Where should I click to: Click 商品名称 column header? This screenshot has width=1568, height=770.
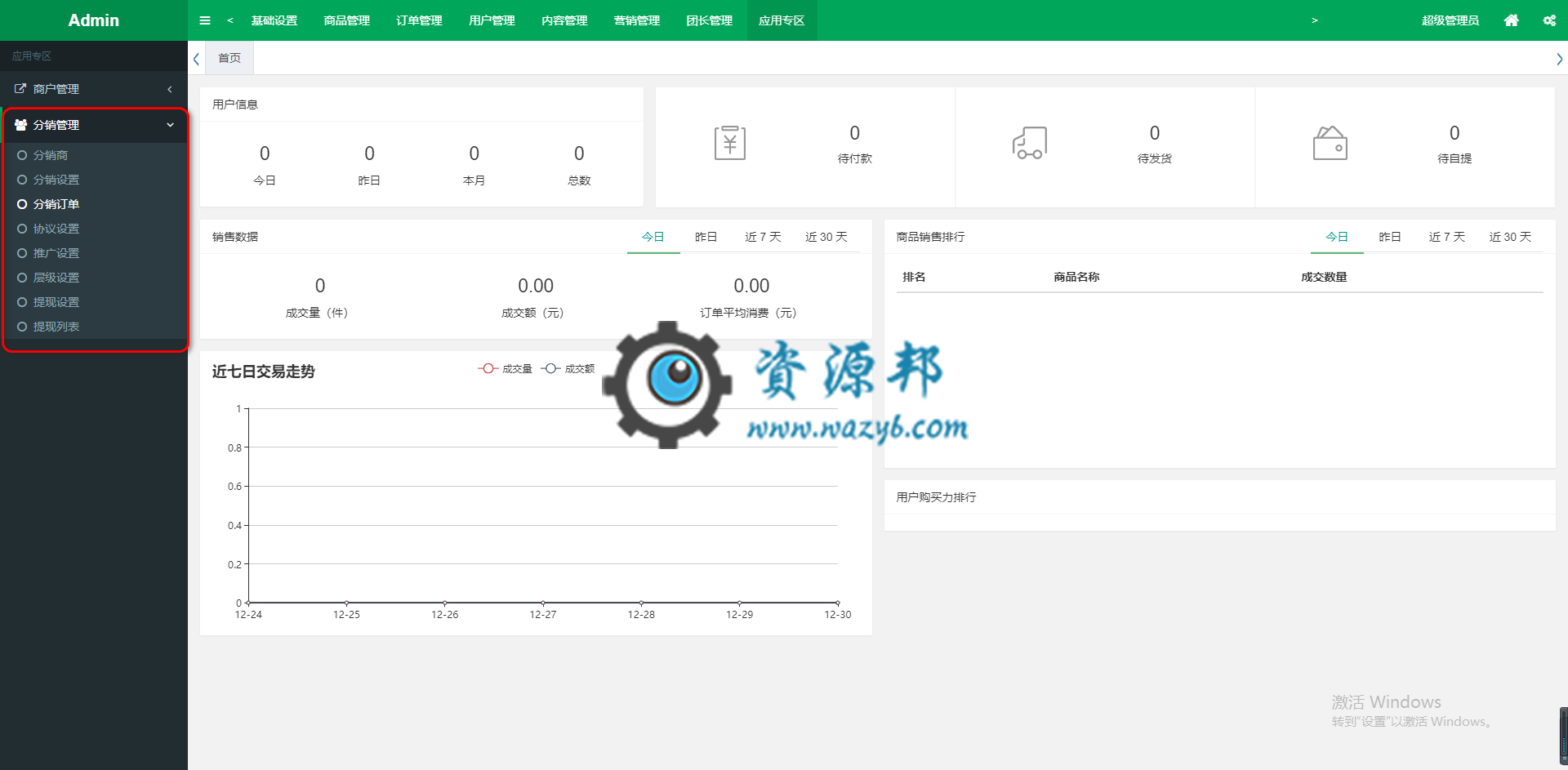(1076, 277)
